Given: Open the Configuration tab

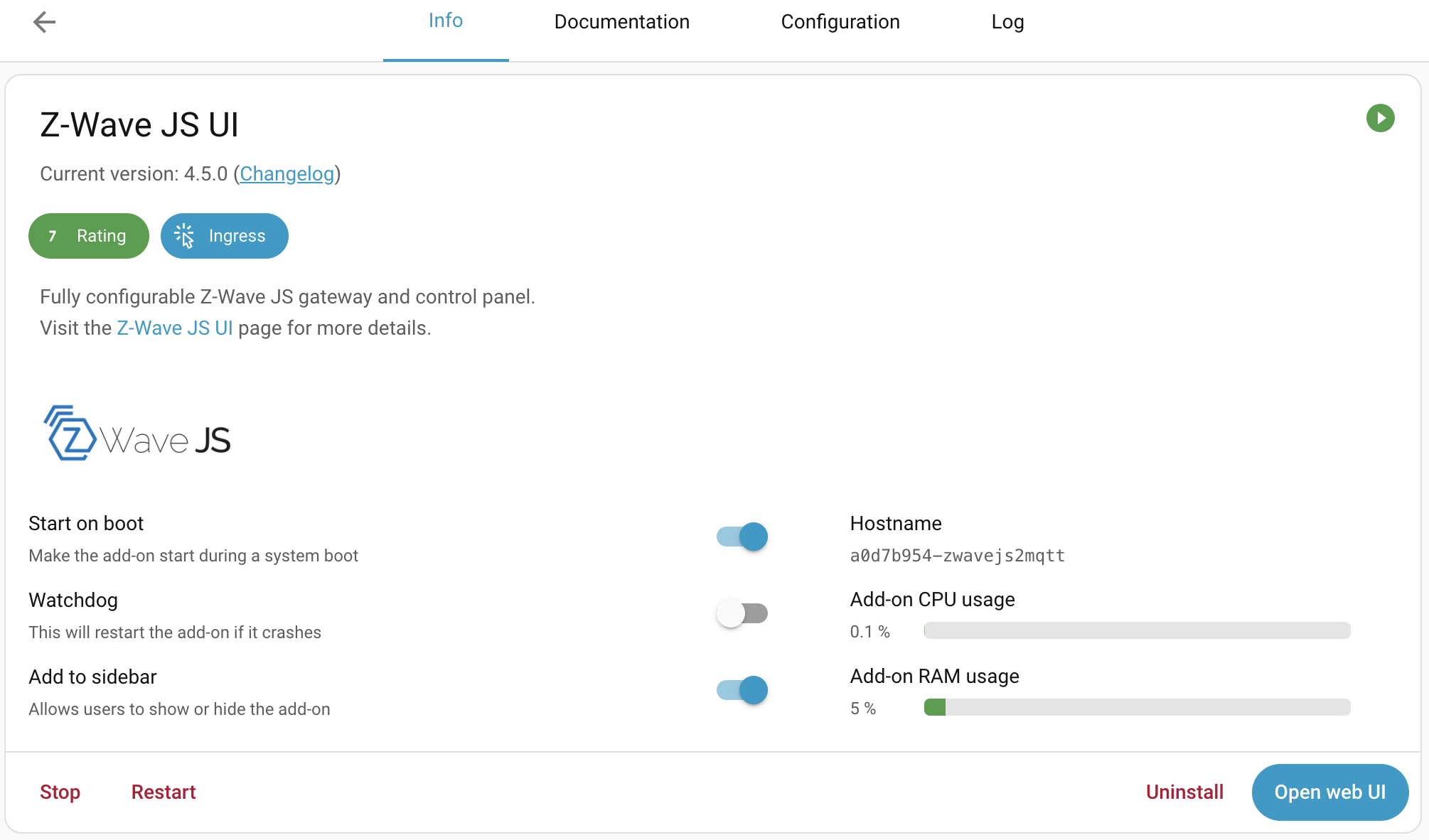Looking at the screenshot, I should 840,22.
